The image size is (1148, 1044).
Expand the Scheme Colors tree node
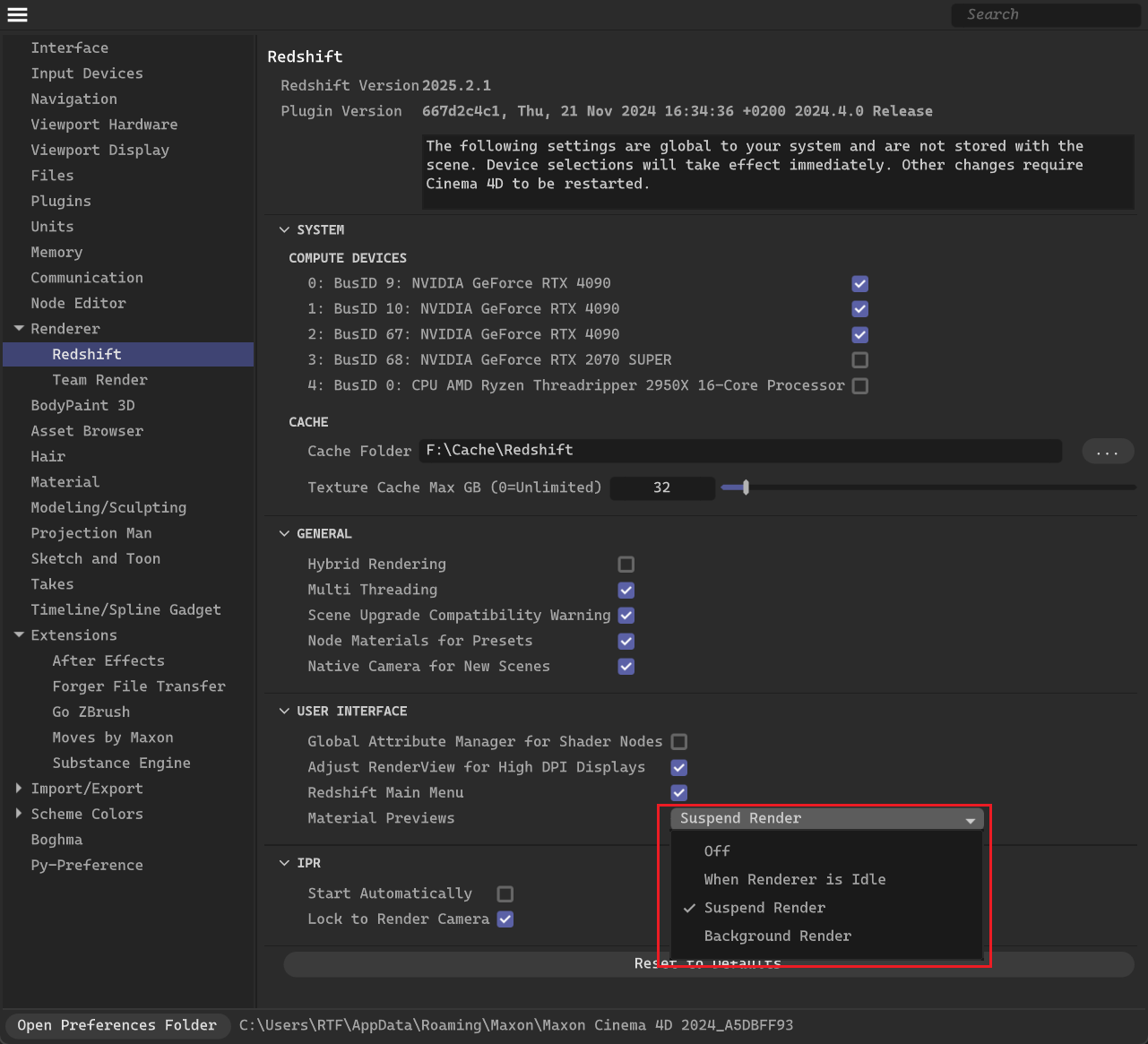[x=19, y=814]
